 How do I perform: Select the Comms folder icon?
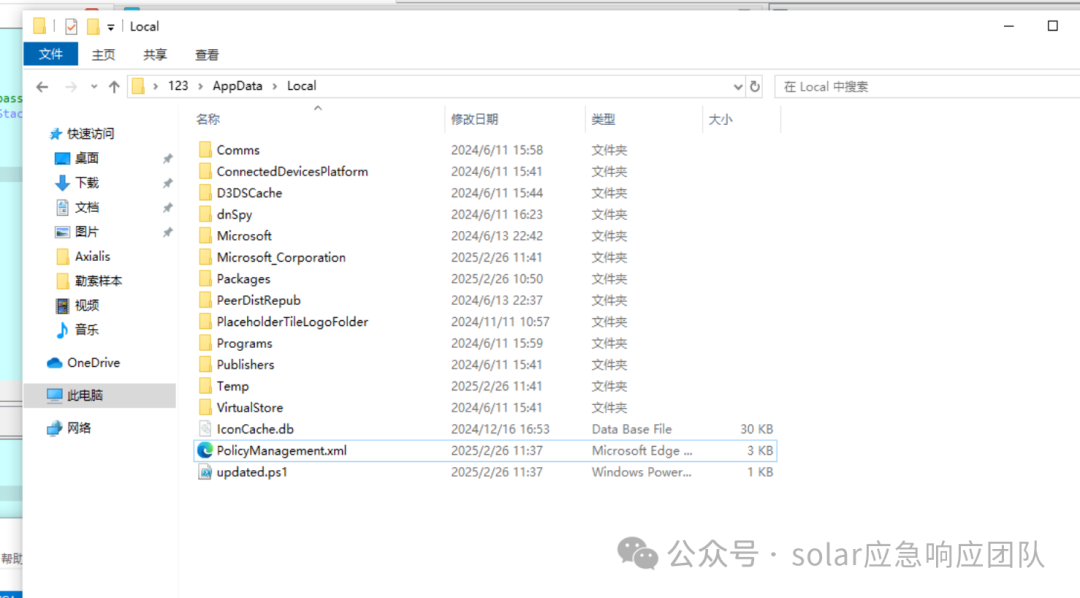pyautogui.click(x=205, y=150)
